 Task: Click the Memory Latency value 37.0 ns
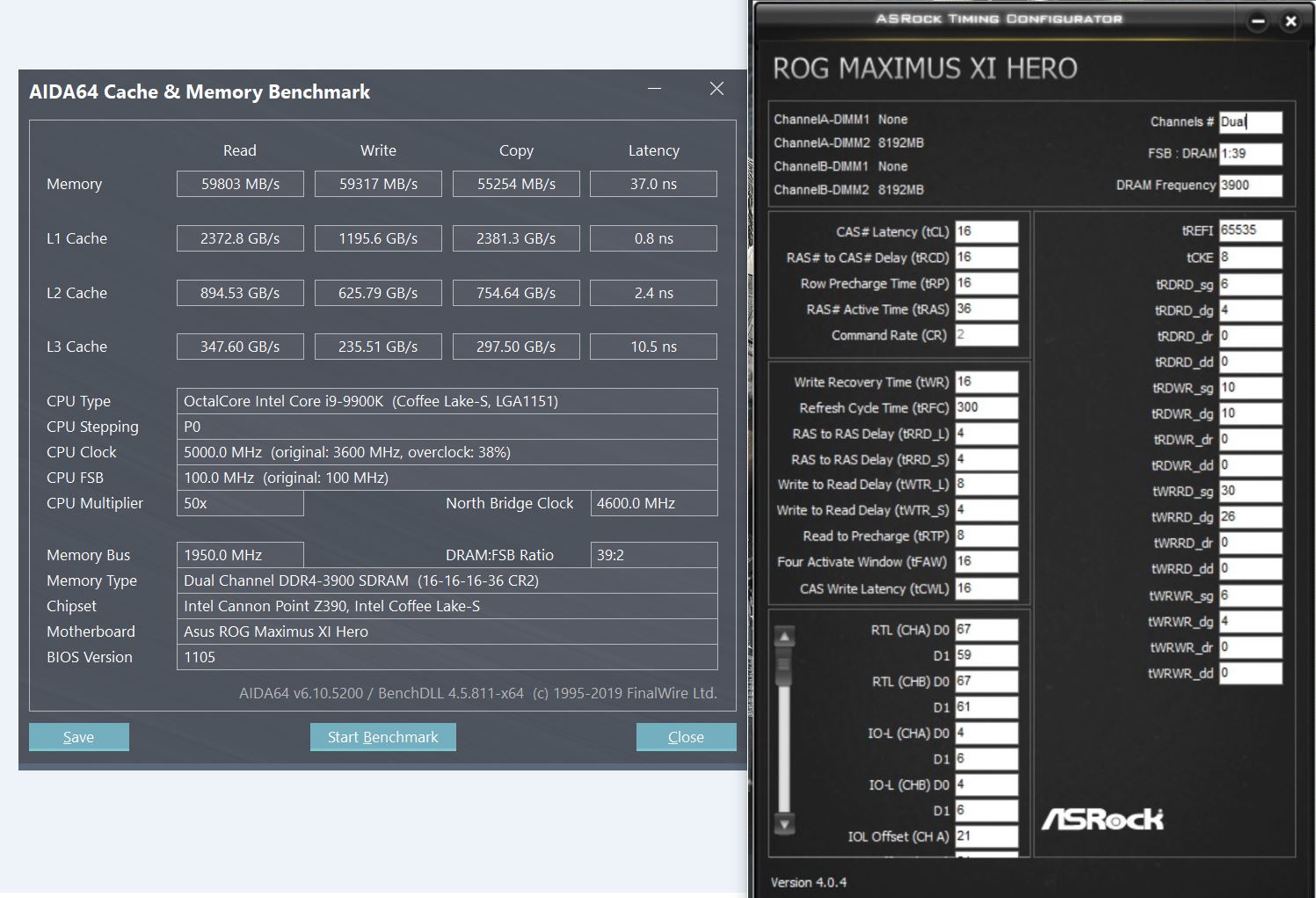coord(653,184)
